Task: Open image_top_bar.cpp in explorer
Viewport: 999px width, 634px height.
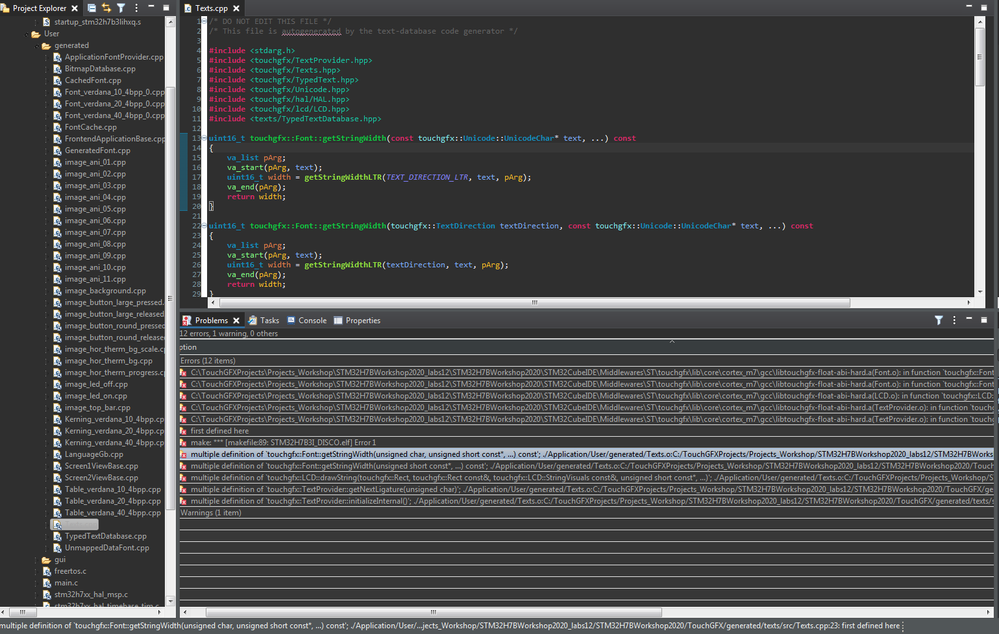Action: click(x=97, y=408)
